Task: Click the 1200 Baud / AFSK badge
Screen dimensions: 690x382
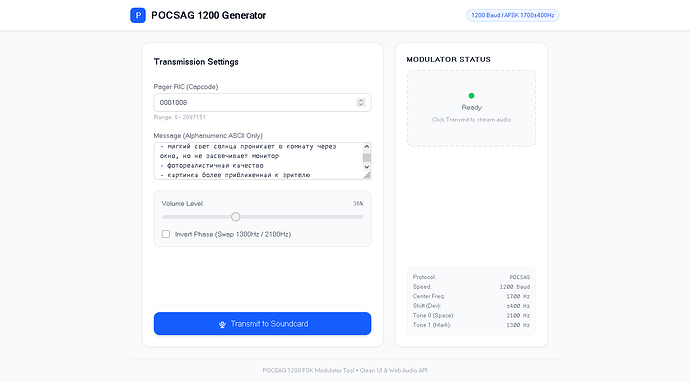Action: [x=513, y=15]
